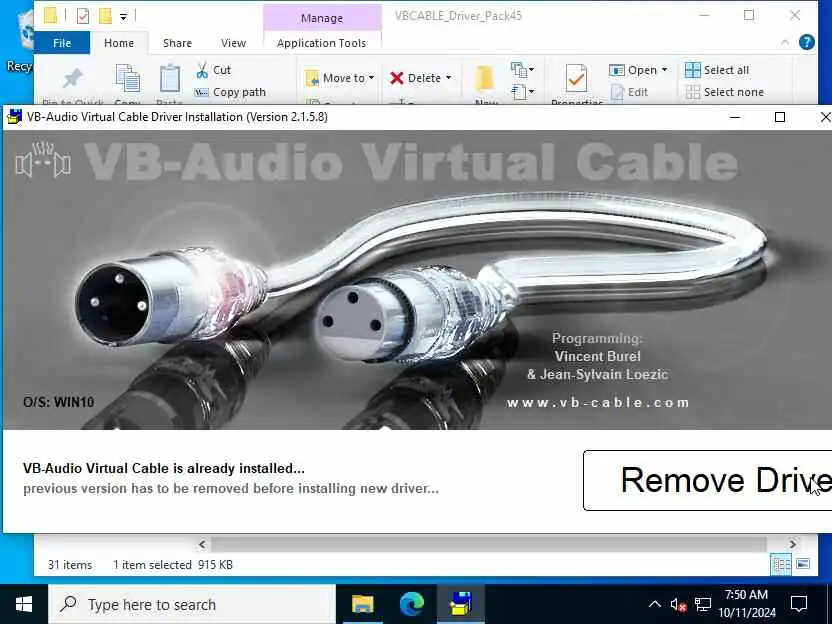Click Select none in the ribbon

tap(725, 92)
